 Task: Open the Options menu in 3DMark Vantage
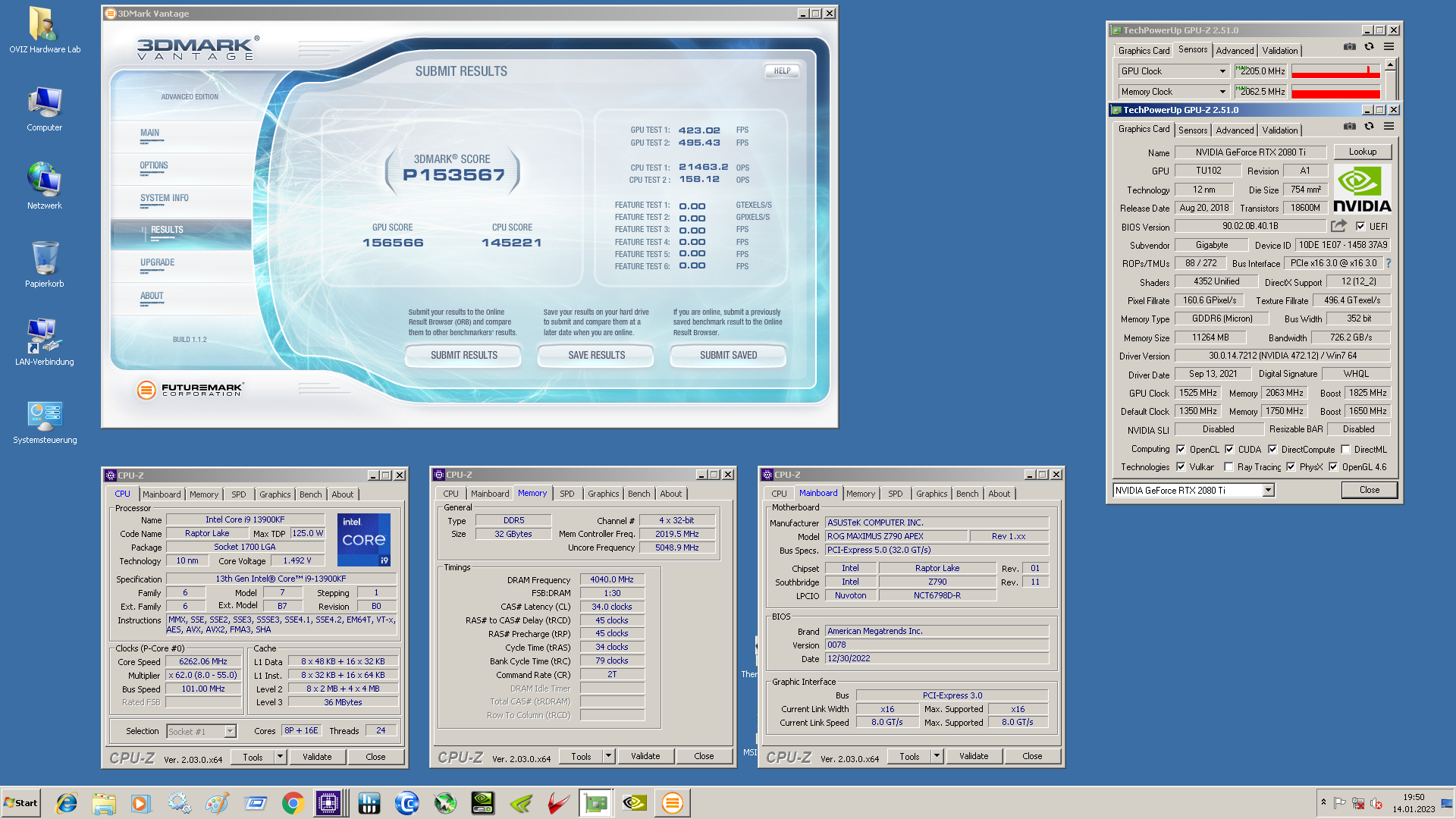(x=154, y=165)
